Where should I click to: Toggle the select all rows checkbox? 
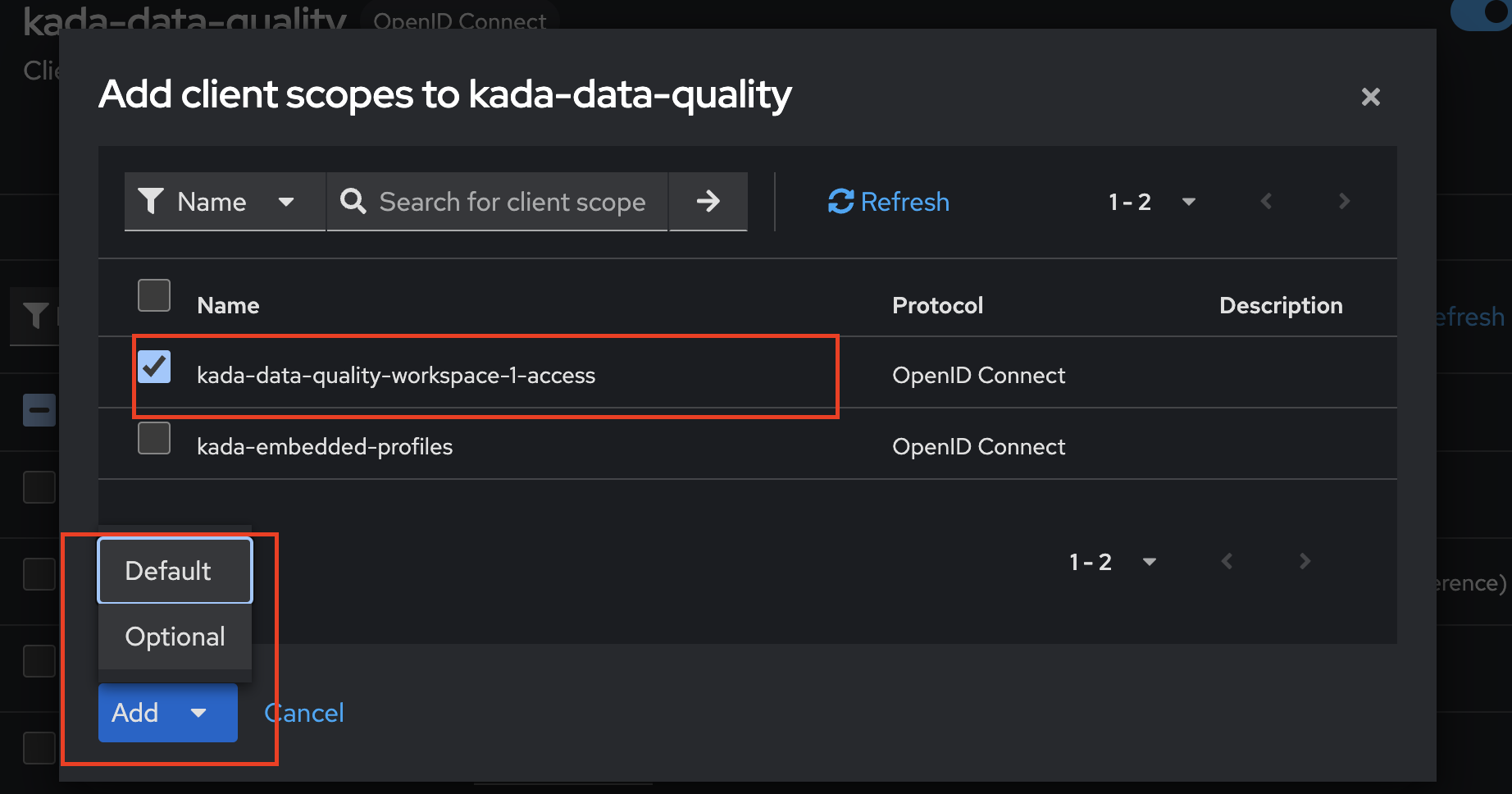coord(154,295)
